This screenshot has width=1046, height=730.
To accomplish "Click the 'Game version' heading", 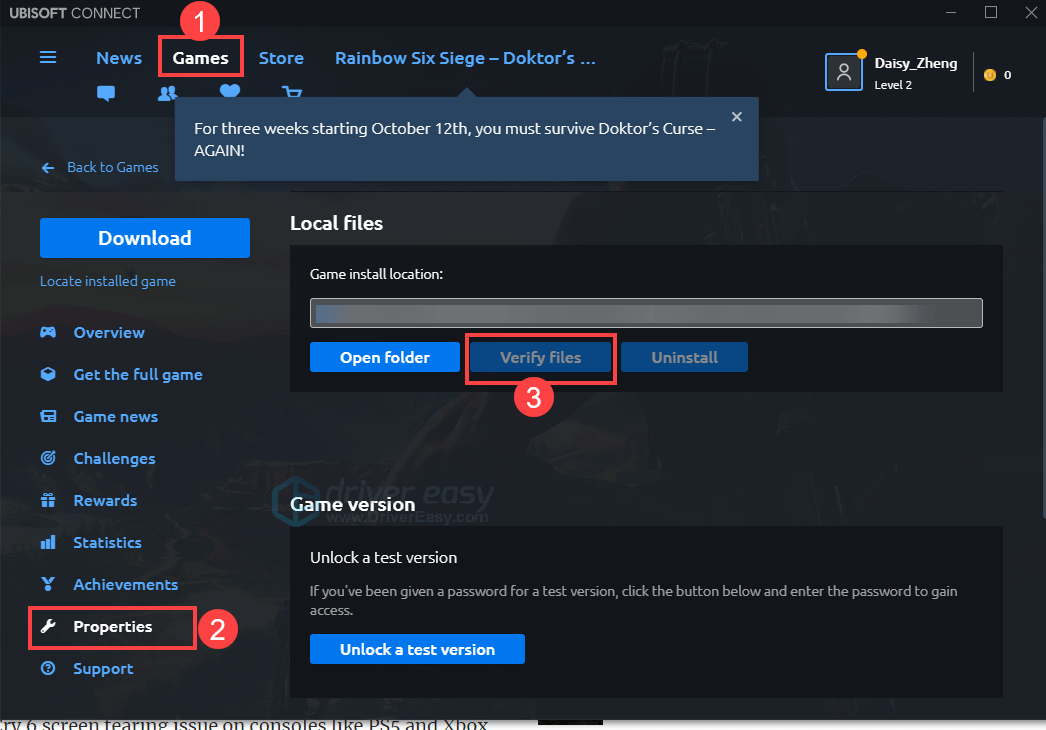I will tap(352, 504).
